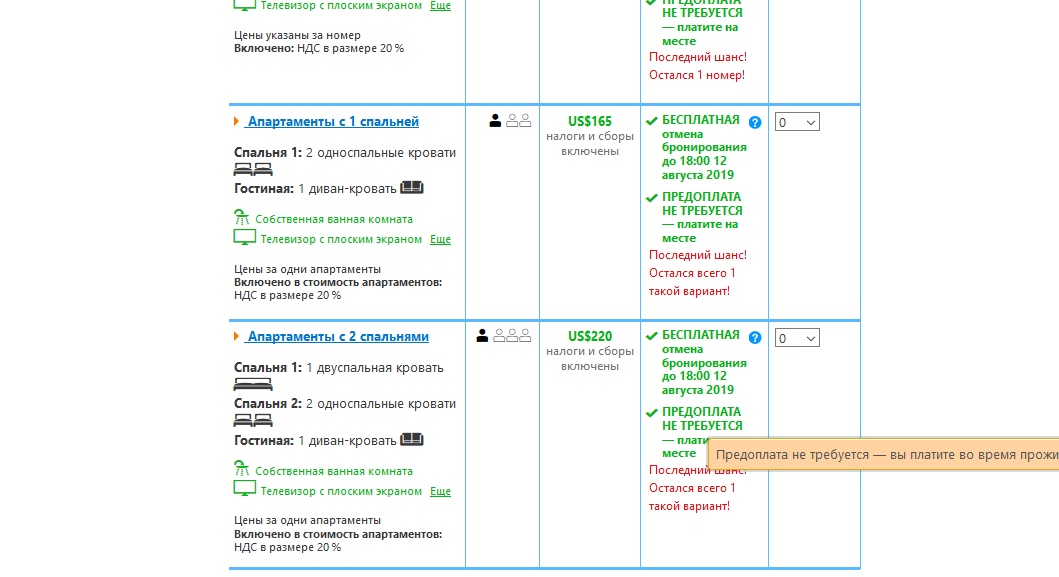The width and height of the screenshot is (1059, 577).
Task: Click the blue help icon in US$220 row
Action: pyautogui.click(x=755, y=338)
